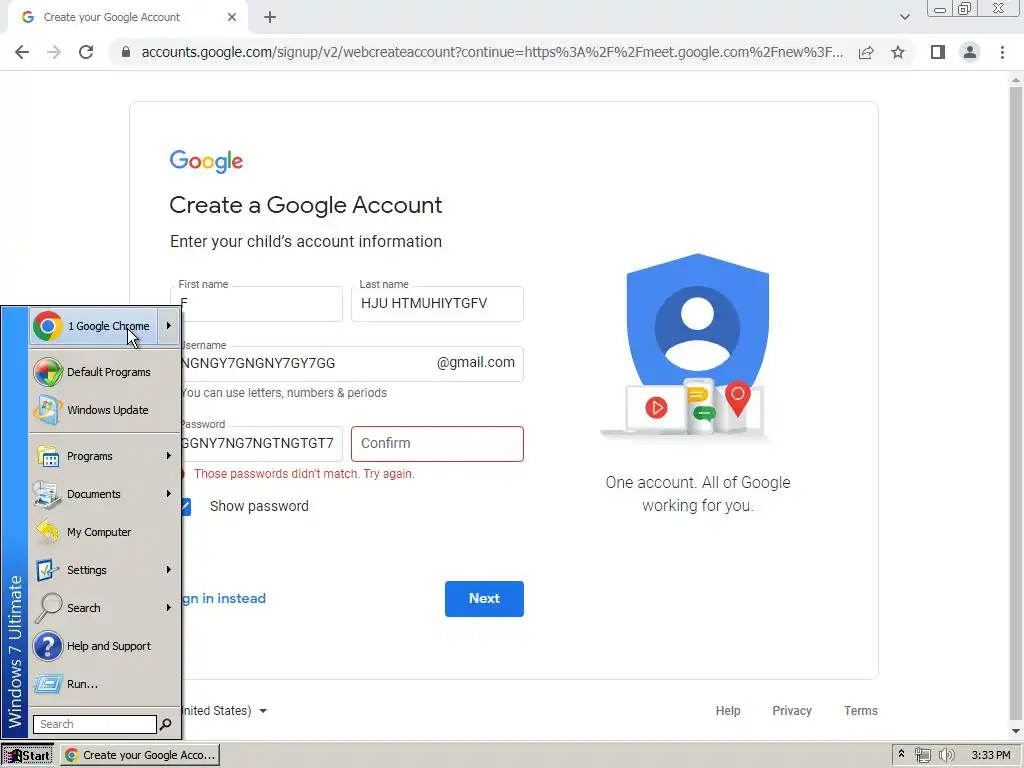Click inside the Start menu search box
Image resolution: width=1024 pixels, height=768 pixels.
(95, 724)
